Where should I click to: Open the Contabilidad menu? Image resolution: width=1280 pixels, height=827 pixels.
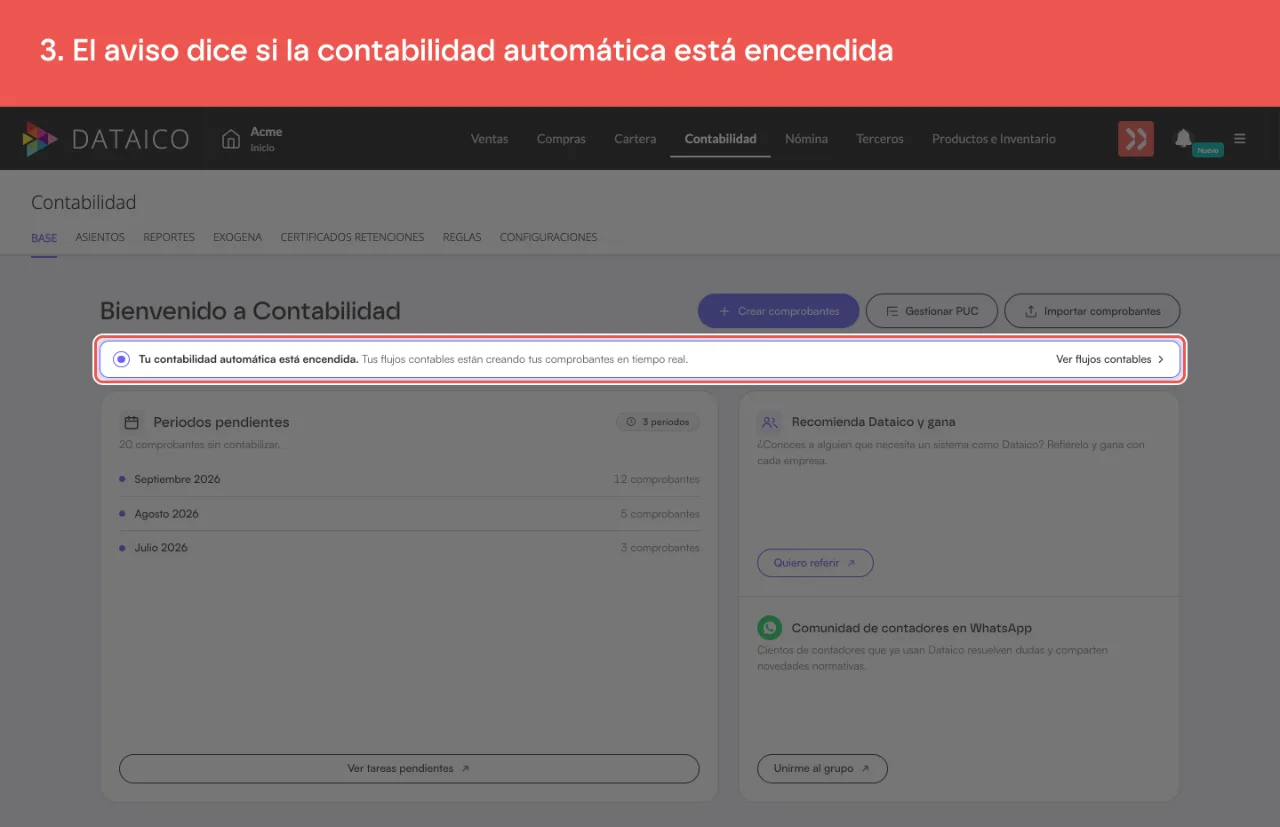pos(720,139)
